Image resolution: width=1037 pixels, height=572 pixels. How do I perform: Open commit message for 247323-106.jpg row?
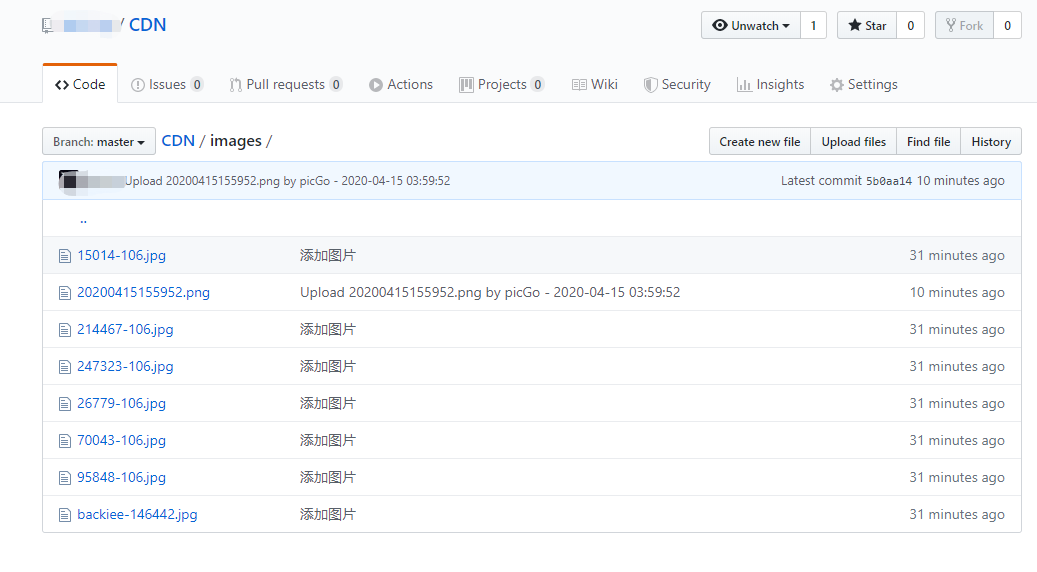click(x=328, y=366)
